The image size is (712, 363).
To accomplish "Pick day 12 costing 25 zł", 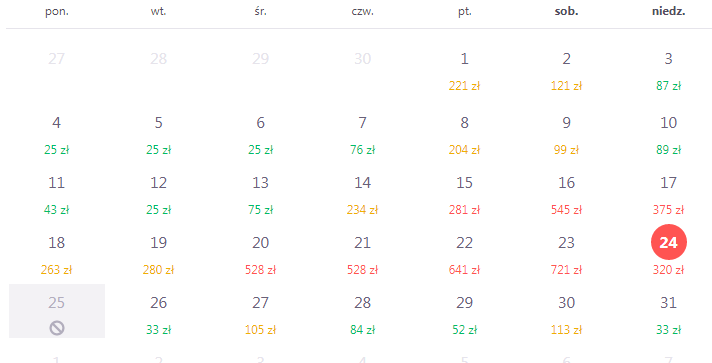I will click(x=158, y=195).
